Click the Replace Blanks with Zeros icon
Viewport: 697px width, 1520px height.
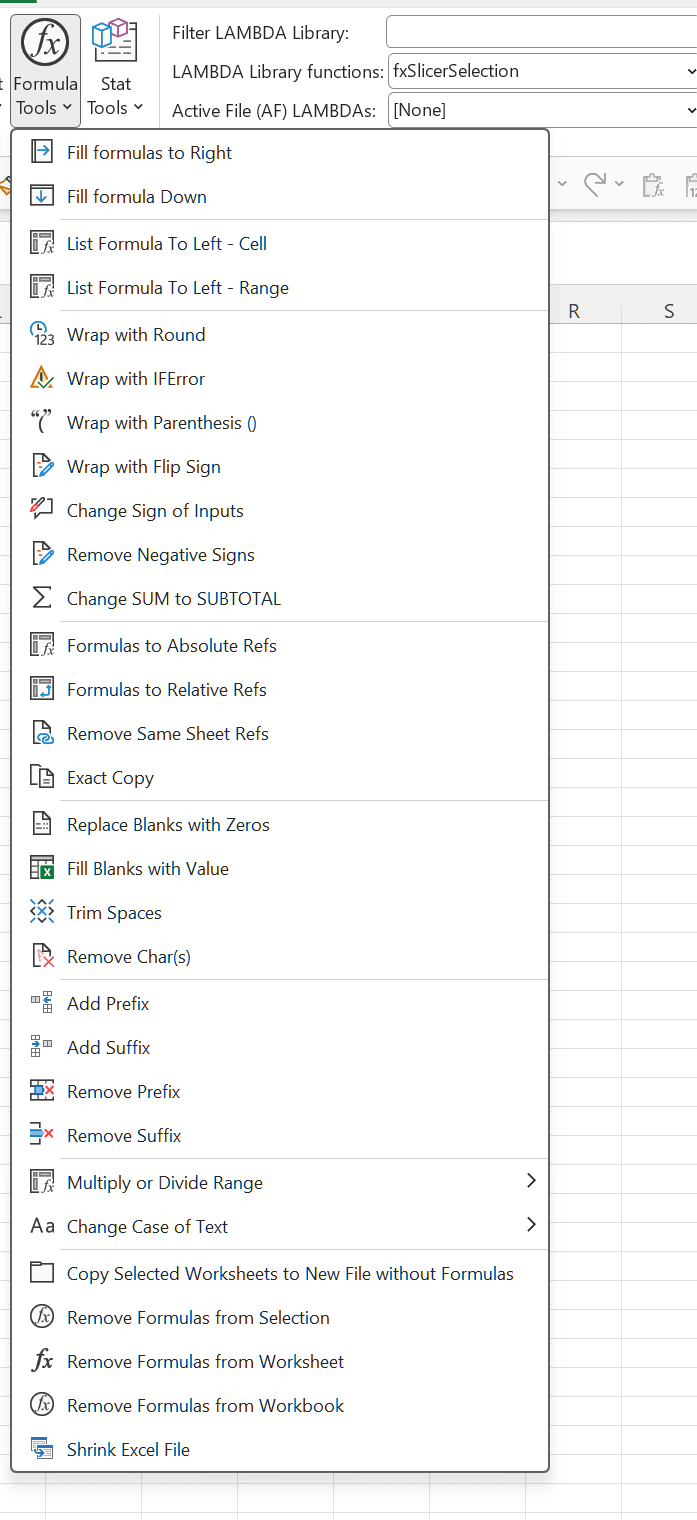42,824
